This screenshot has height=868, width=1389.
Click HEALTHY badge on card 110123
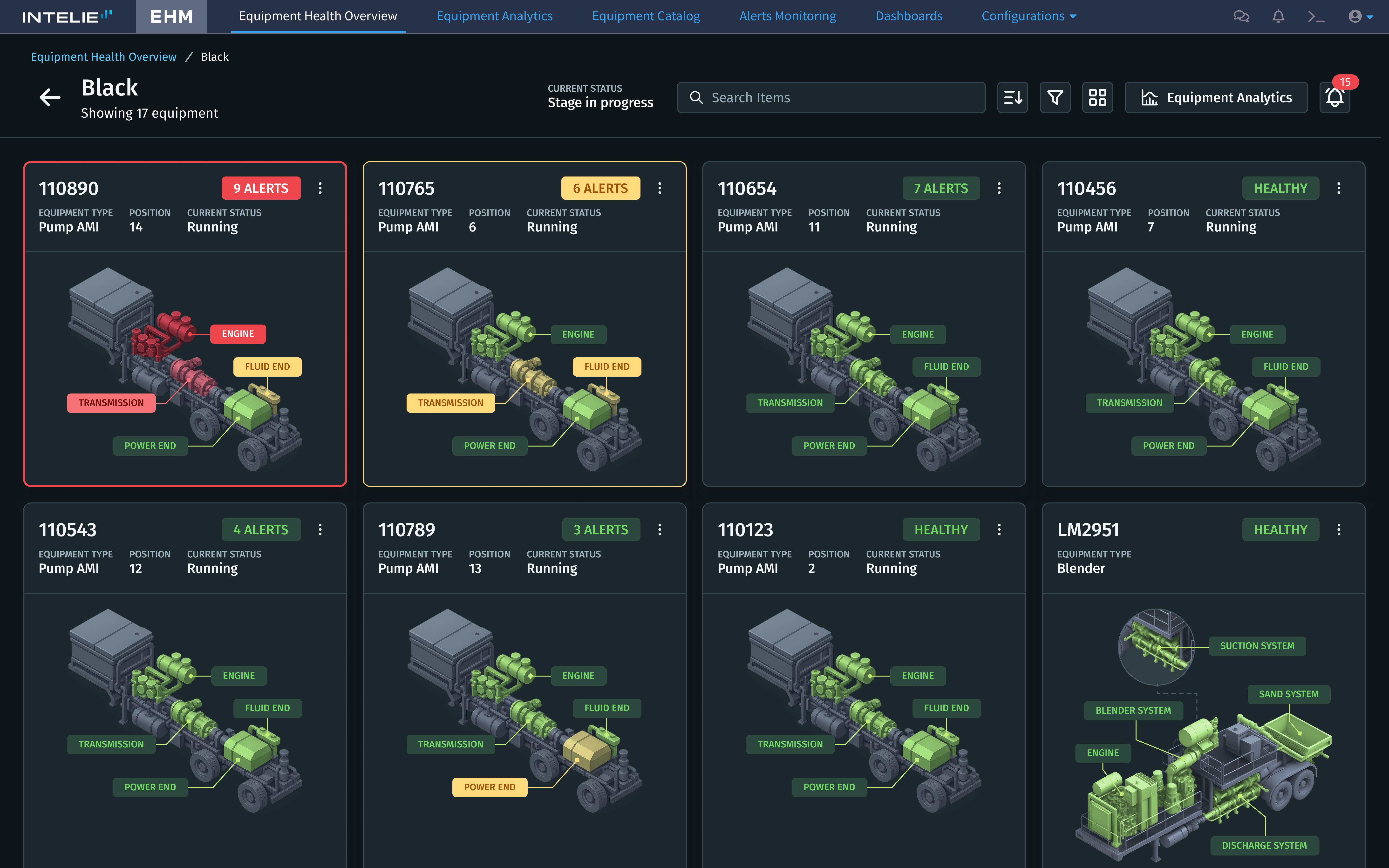[941, 530]
